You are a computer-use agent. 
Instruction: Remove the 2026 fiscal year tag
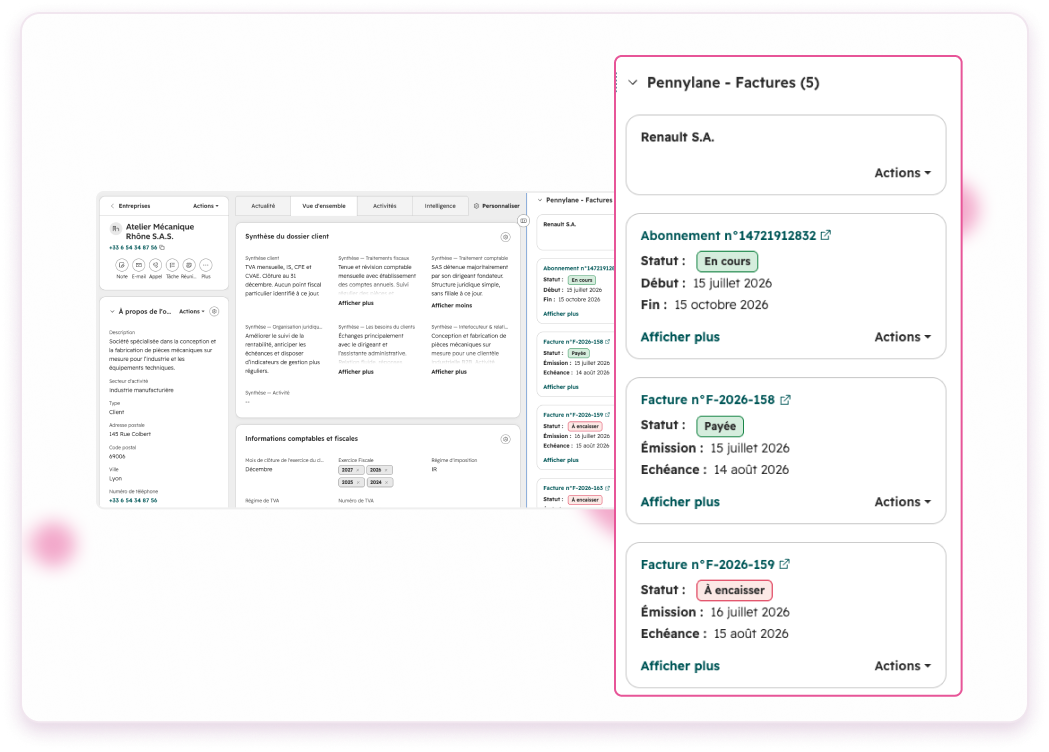386,470
